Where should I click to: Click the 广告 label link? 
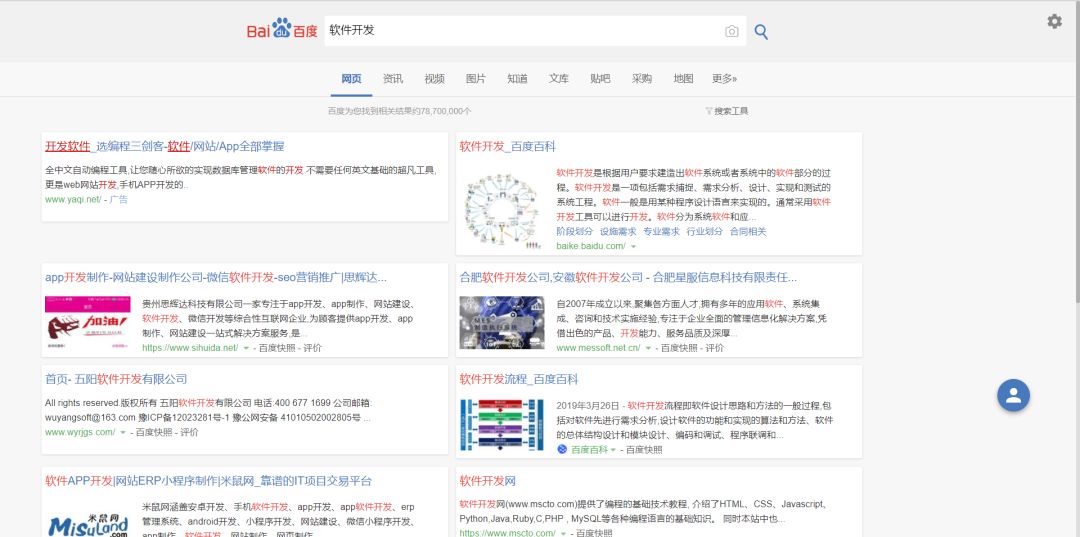[x=118, y=200]
